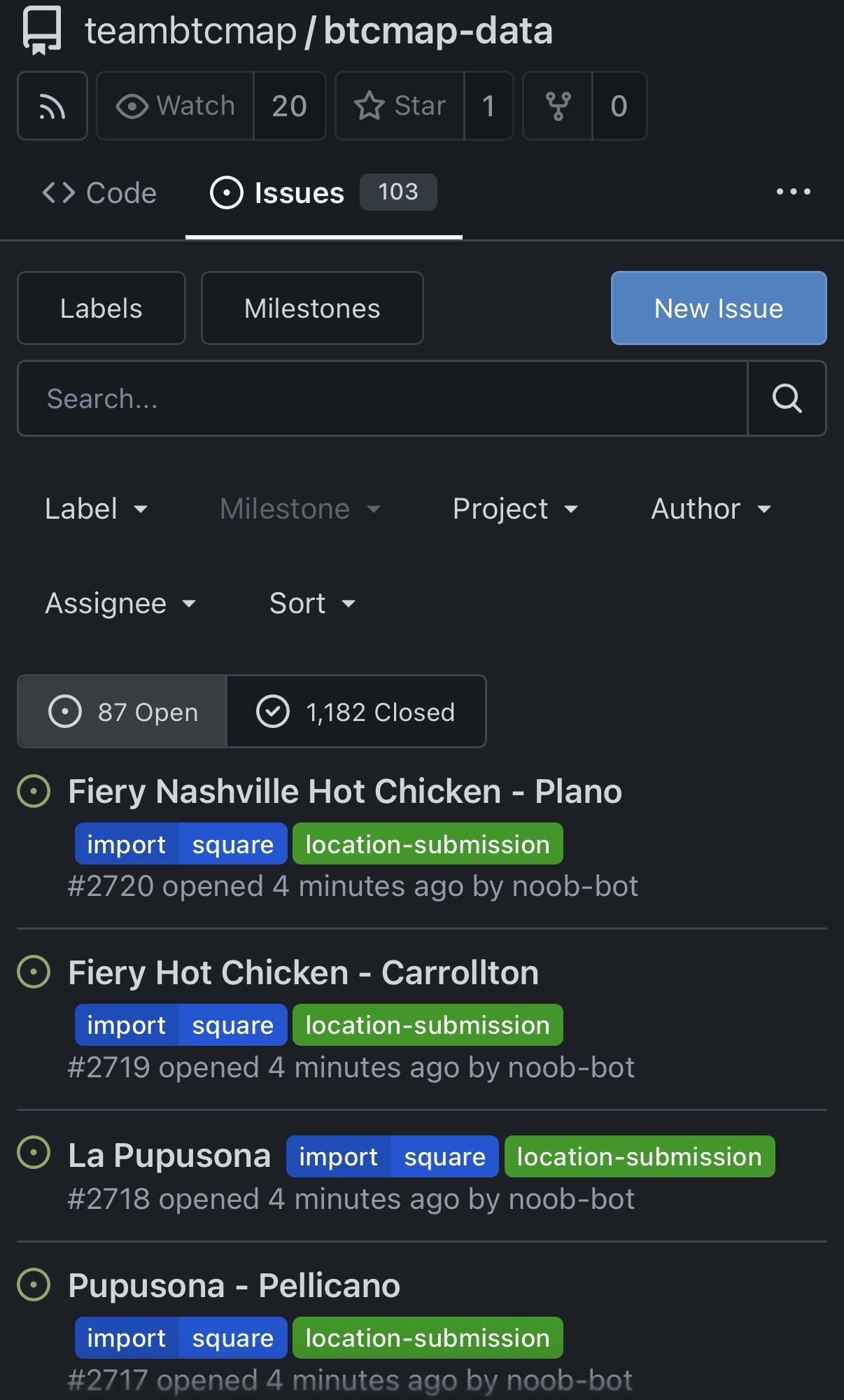Click the green location-submission label on La Pupusona
The height and width of the screenshot is (1400, 844).
pyautogui.click(x=639, y=1156)
